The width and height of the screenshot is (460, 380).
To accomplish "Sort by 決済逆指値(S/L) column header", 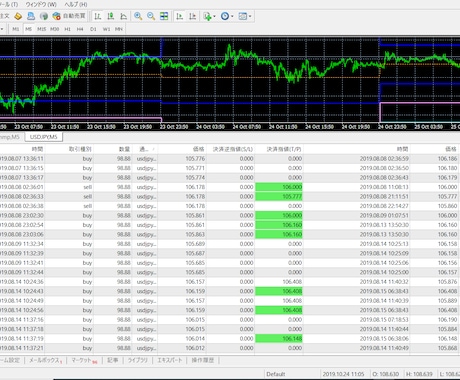I will click(233, 149).
